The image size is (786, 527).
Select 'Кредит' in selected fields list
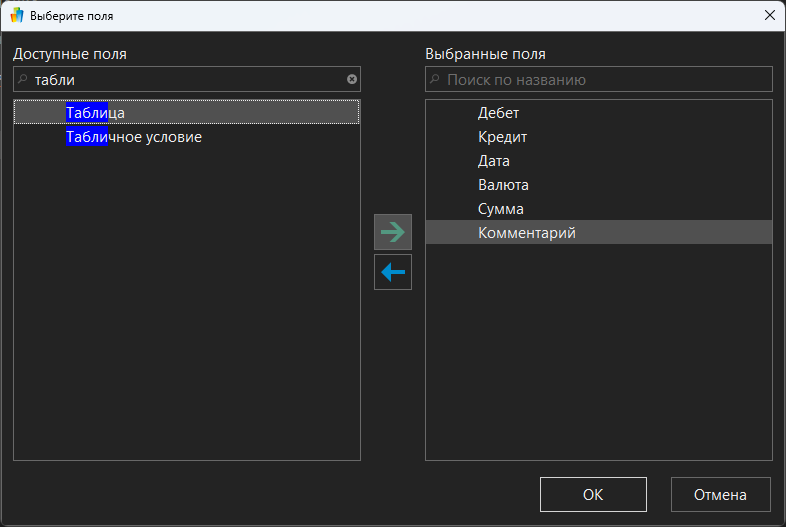pos(502,137)
